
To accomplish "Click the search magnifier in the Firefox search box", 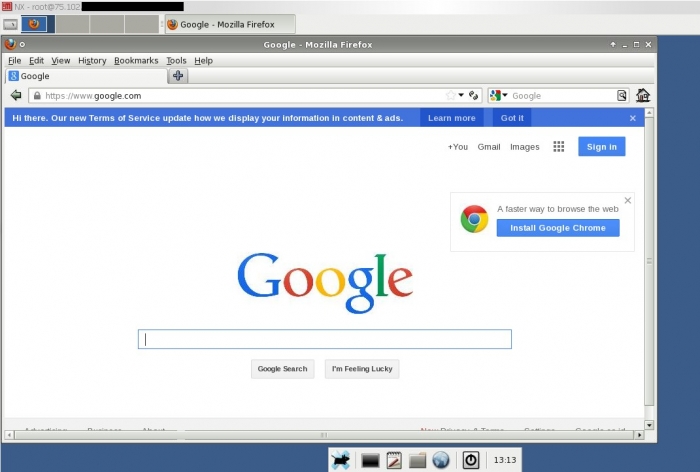I will (x=621, y=95).
